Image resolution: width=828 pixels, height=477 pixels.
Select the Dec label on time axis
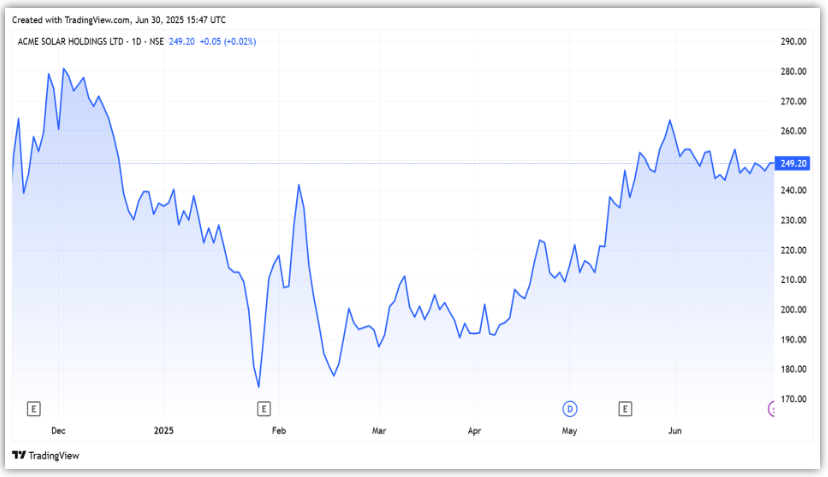click(58, 431)
